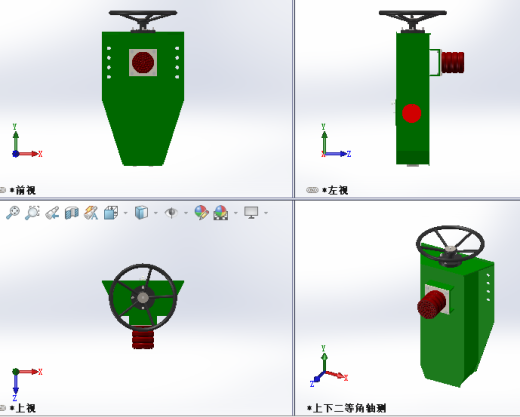Open the View Settings dropdown arrow
This screenshot has width=520, height=417.
pos(266,213)
